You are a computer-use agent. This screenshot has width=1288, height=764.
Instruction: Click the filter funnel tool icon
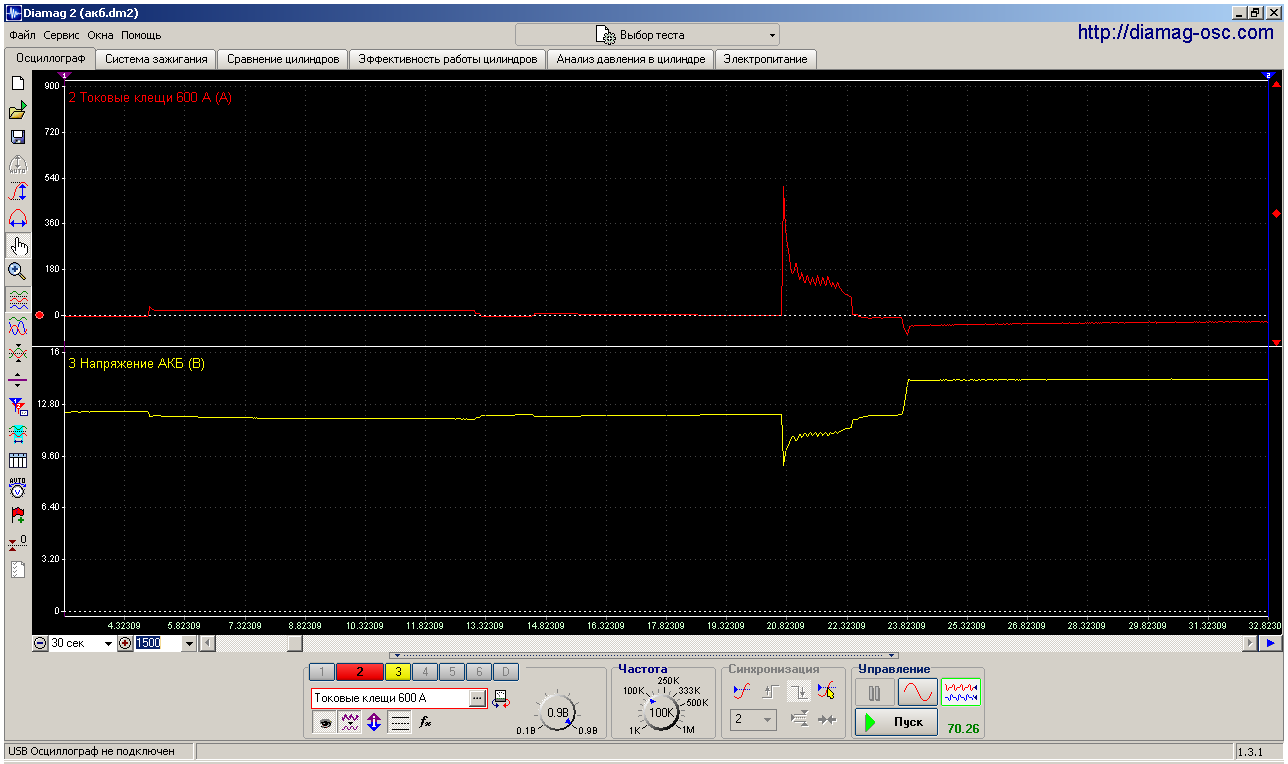tap(18, 406)
